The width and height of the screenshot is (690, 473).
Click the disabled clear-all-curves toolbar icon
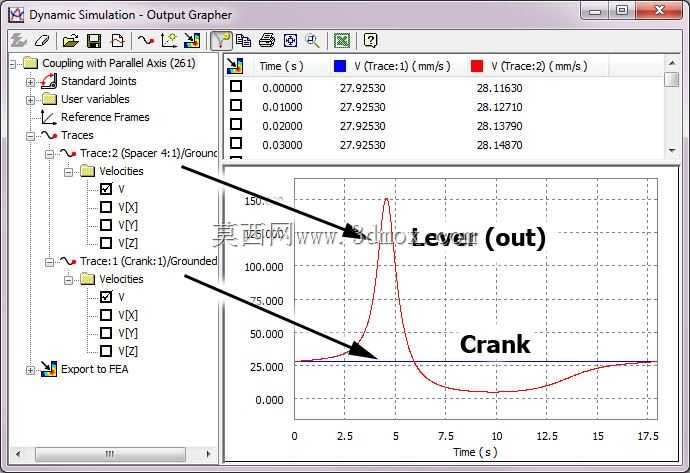pyautogui.click(x=18, y=41)
